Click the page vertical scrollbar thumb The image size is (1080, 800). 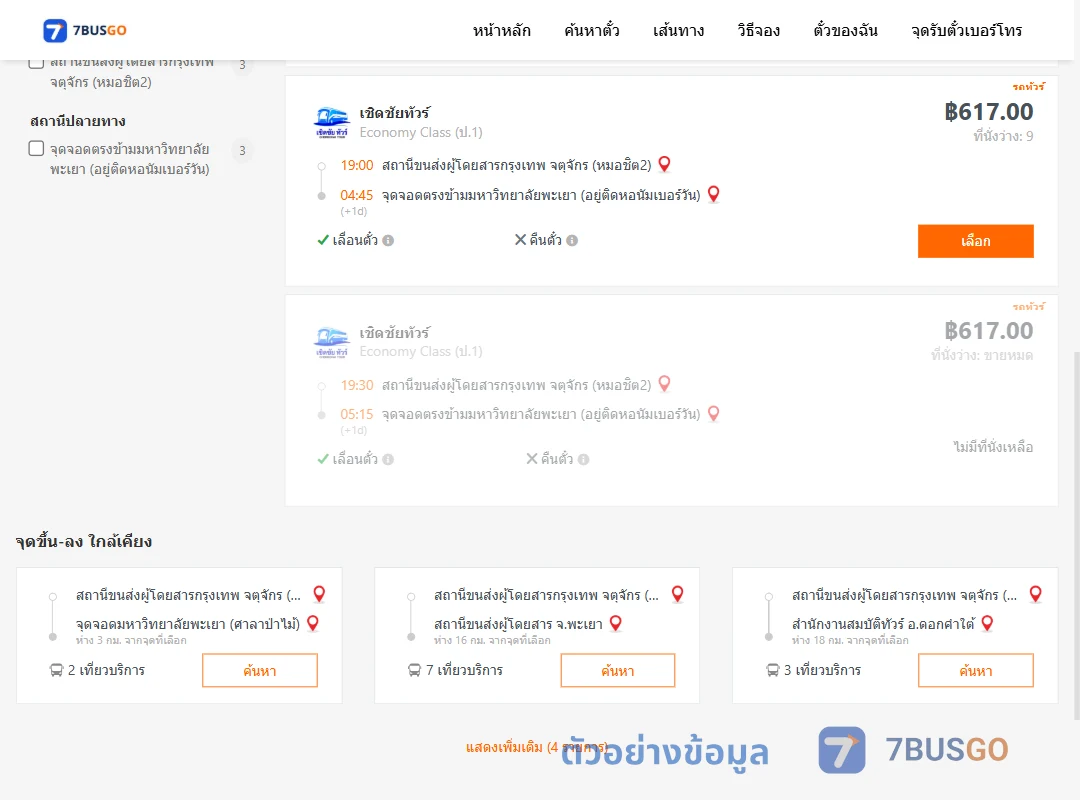pyautogui.click(x=1075, y=535)
